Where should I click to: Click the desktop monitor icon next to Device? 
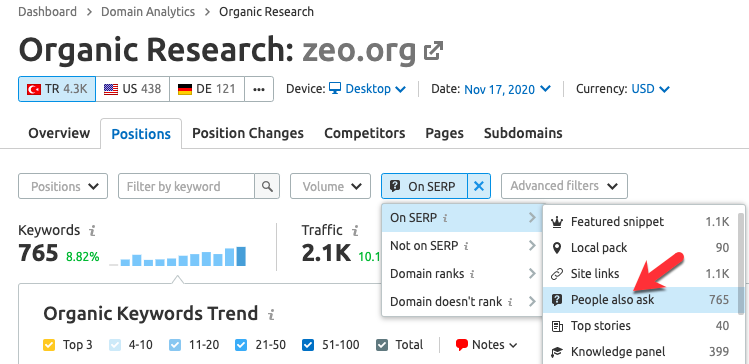coord(335,88)
